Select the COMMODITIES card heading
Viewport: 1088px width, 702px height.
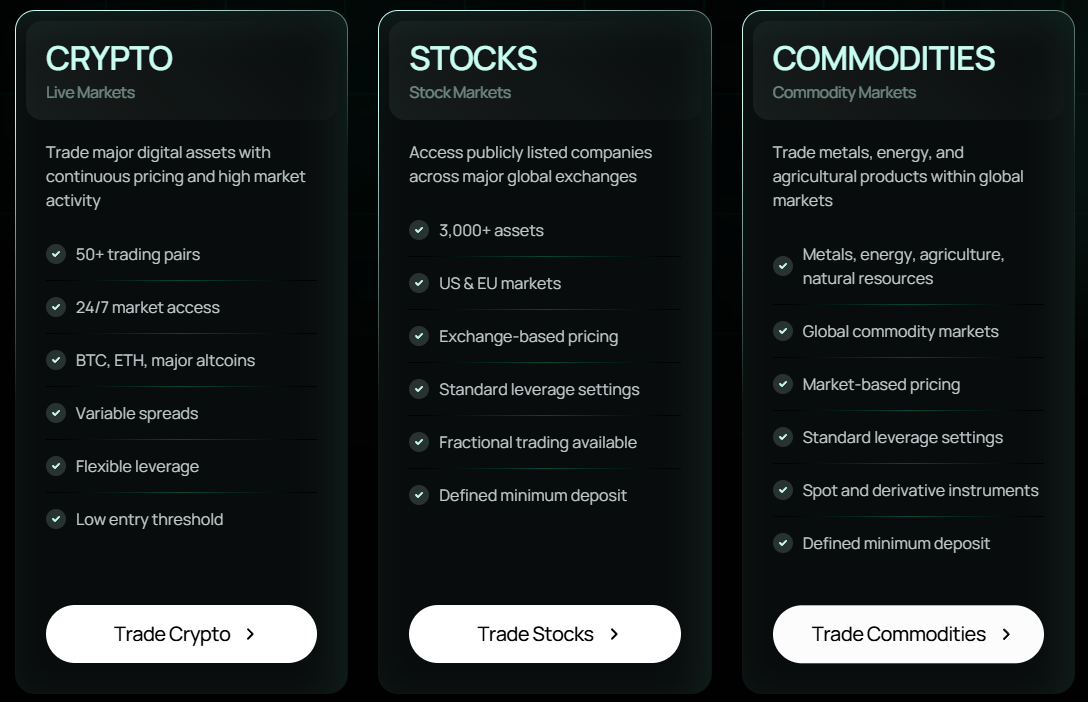[883, 58]
